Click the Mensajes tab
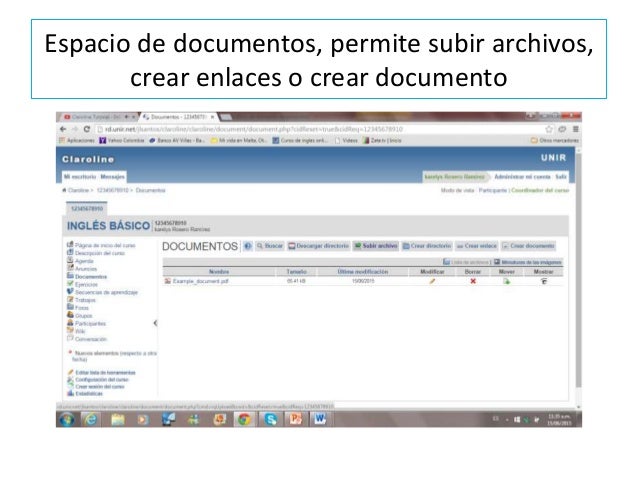 112,177
